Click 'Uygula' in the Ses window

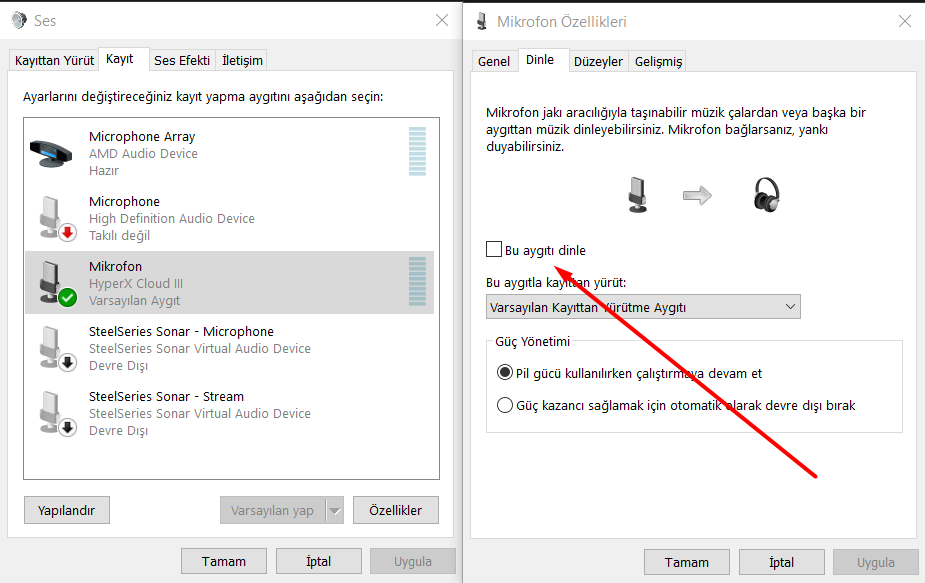tap(413, 561)
